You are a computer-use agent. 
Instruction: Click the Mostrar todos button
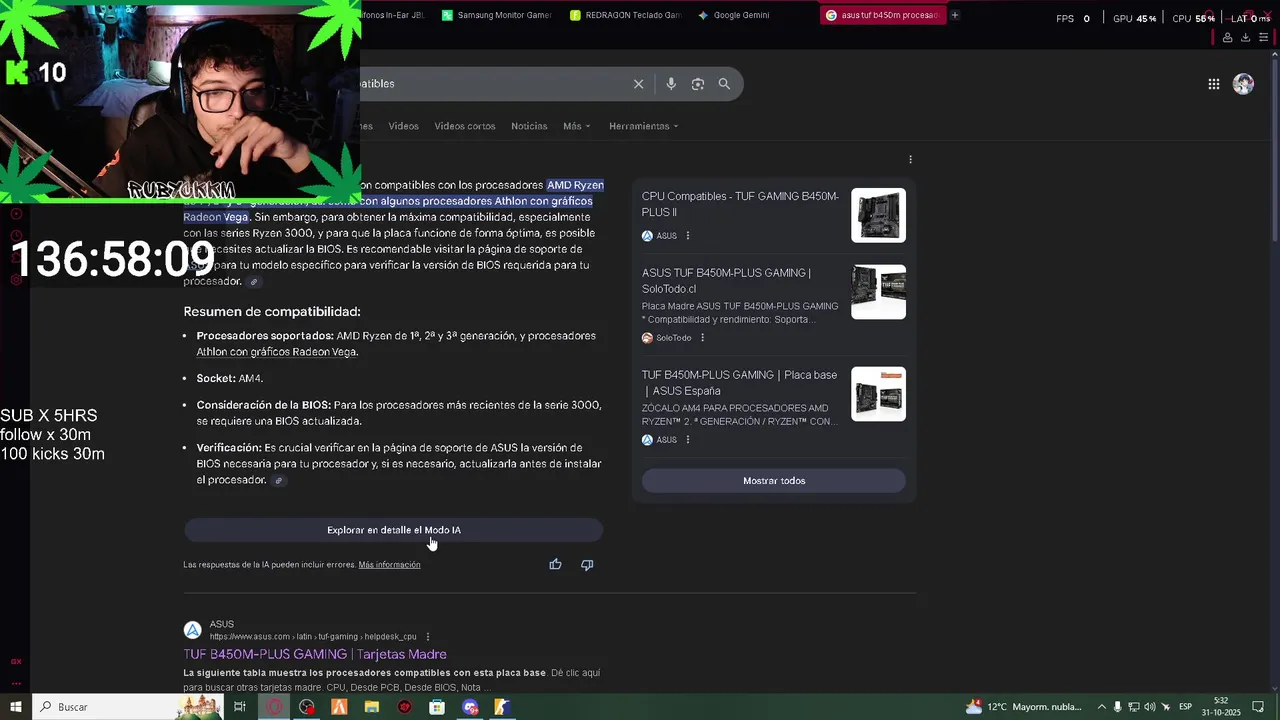click(x=774, y=481)
